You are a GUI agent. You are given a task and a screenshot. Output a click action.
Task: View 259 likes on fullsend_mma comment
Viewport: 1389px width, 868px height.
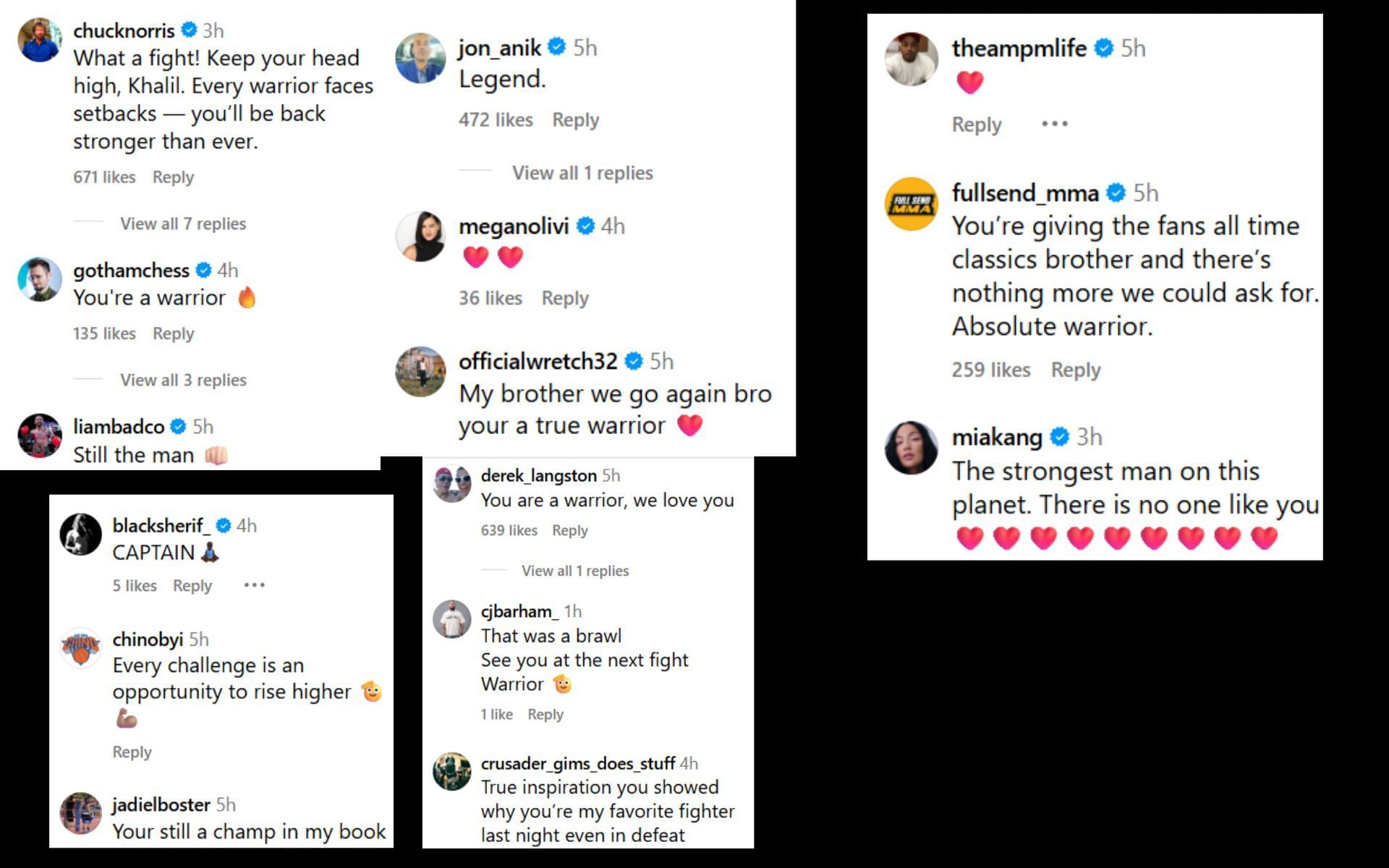[990, 370]
